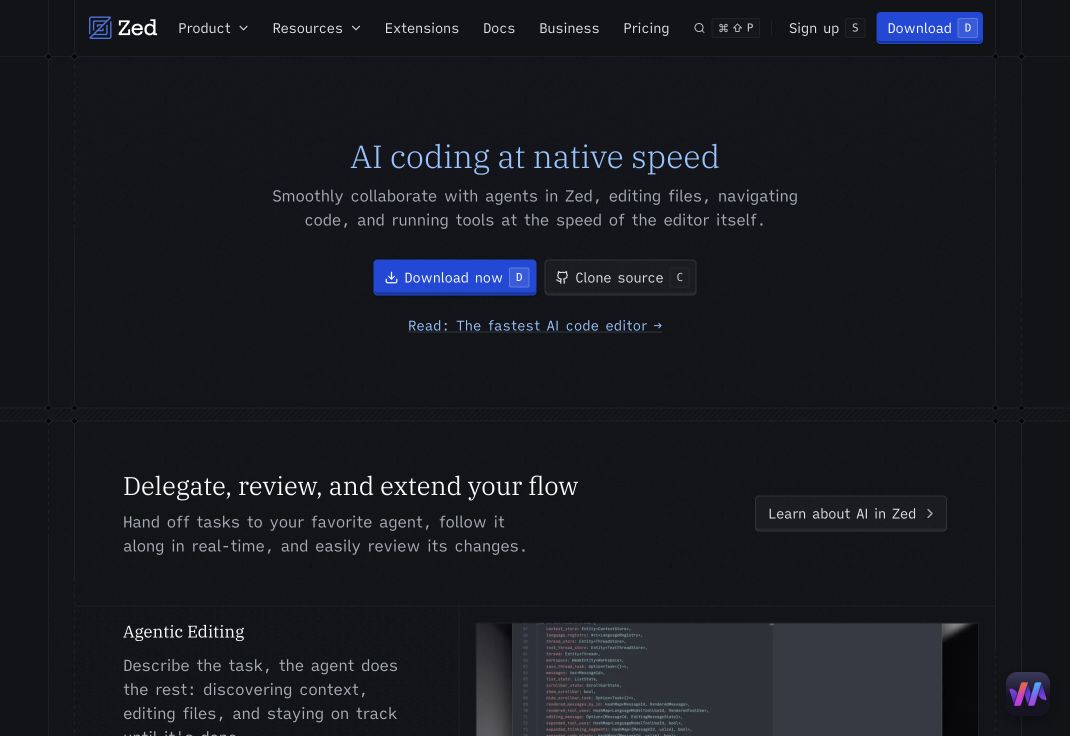The height and width of the screenshot is (736, 1070).
Task: Go to the Business page
Action: coord(569,28)
